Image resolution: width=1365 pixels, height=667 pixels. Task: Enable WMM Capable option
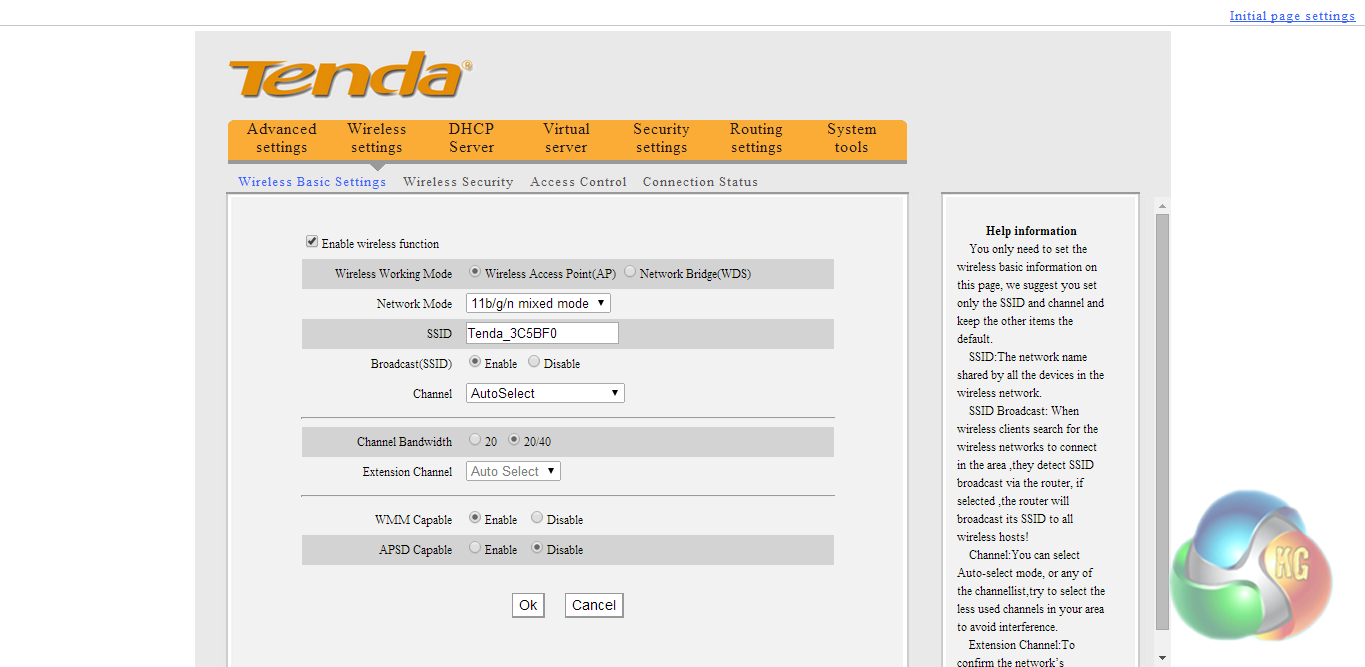(x=475, y=518)
